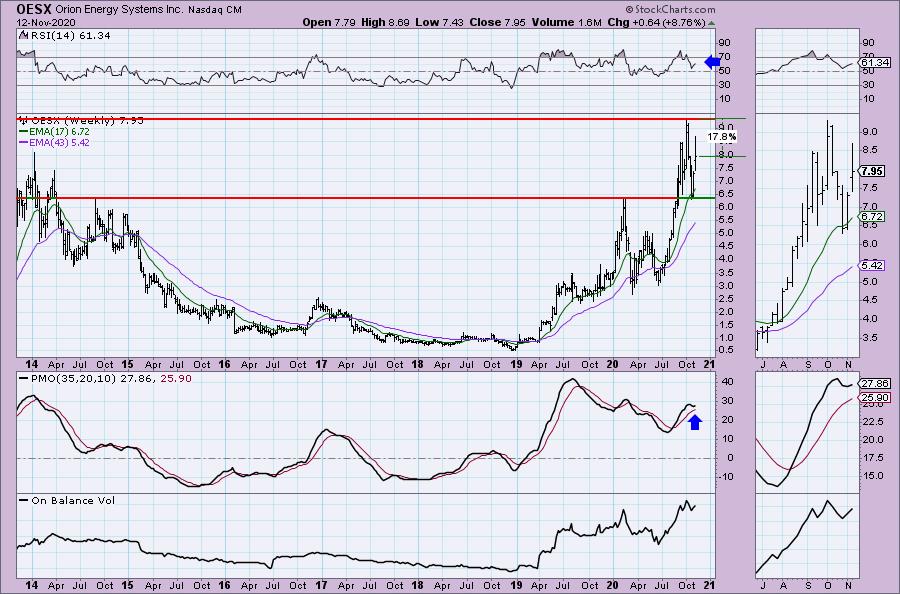This screenshot has width=900, height=594.
Task: Click the Volume 1.6M value
Action: (567, 22)
